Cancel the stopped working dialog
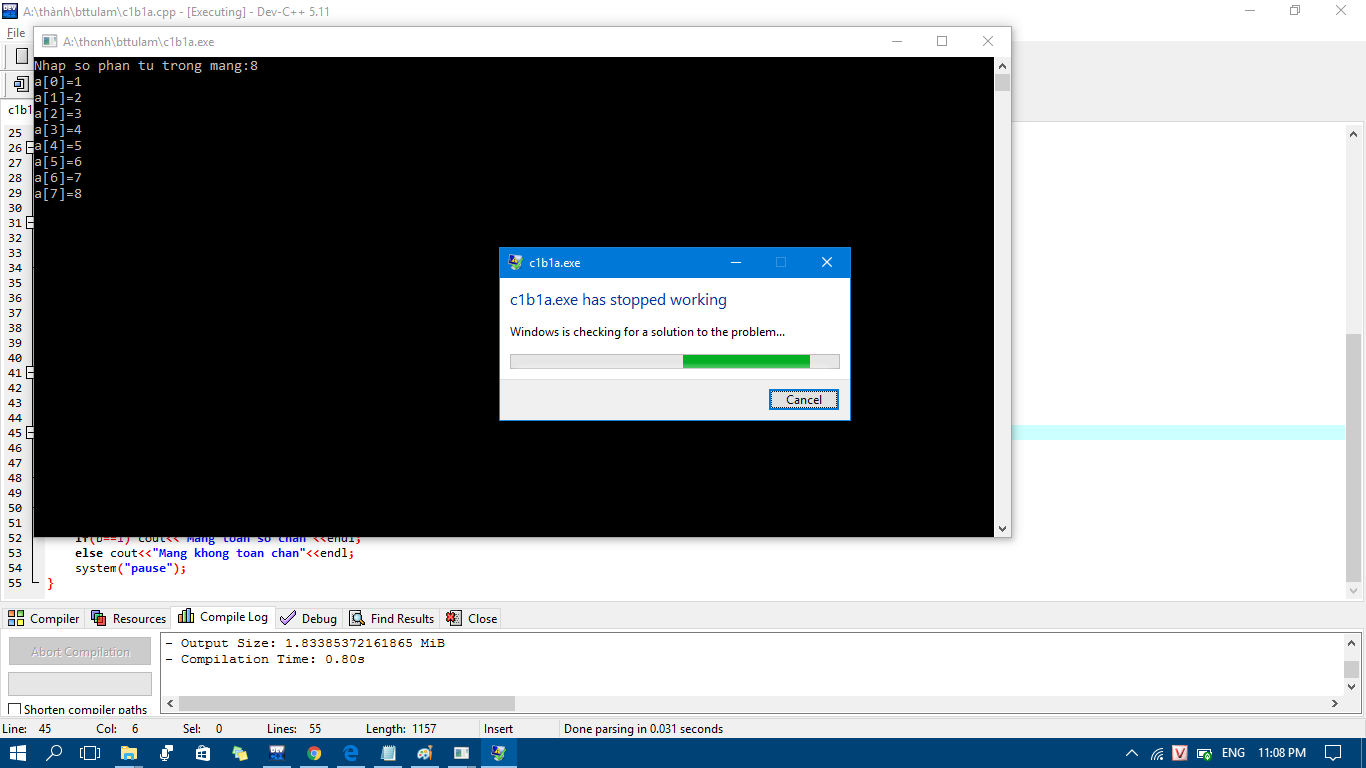This screenshot has height=768, width=1366. [x=803, y=399]
